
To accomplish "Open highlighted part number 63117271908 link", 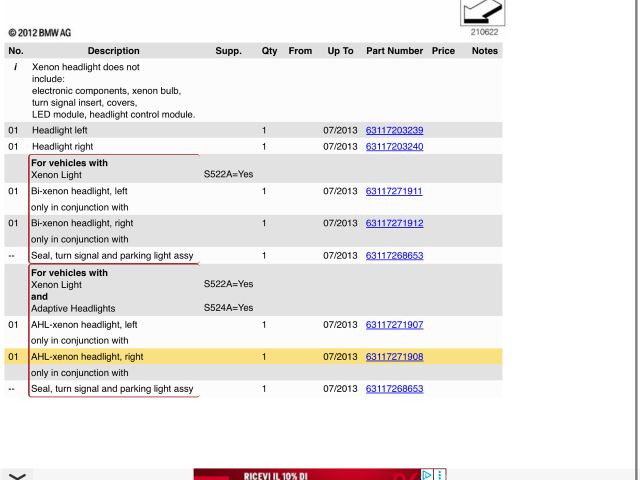I will tap(394, 357).
